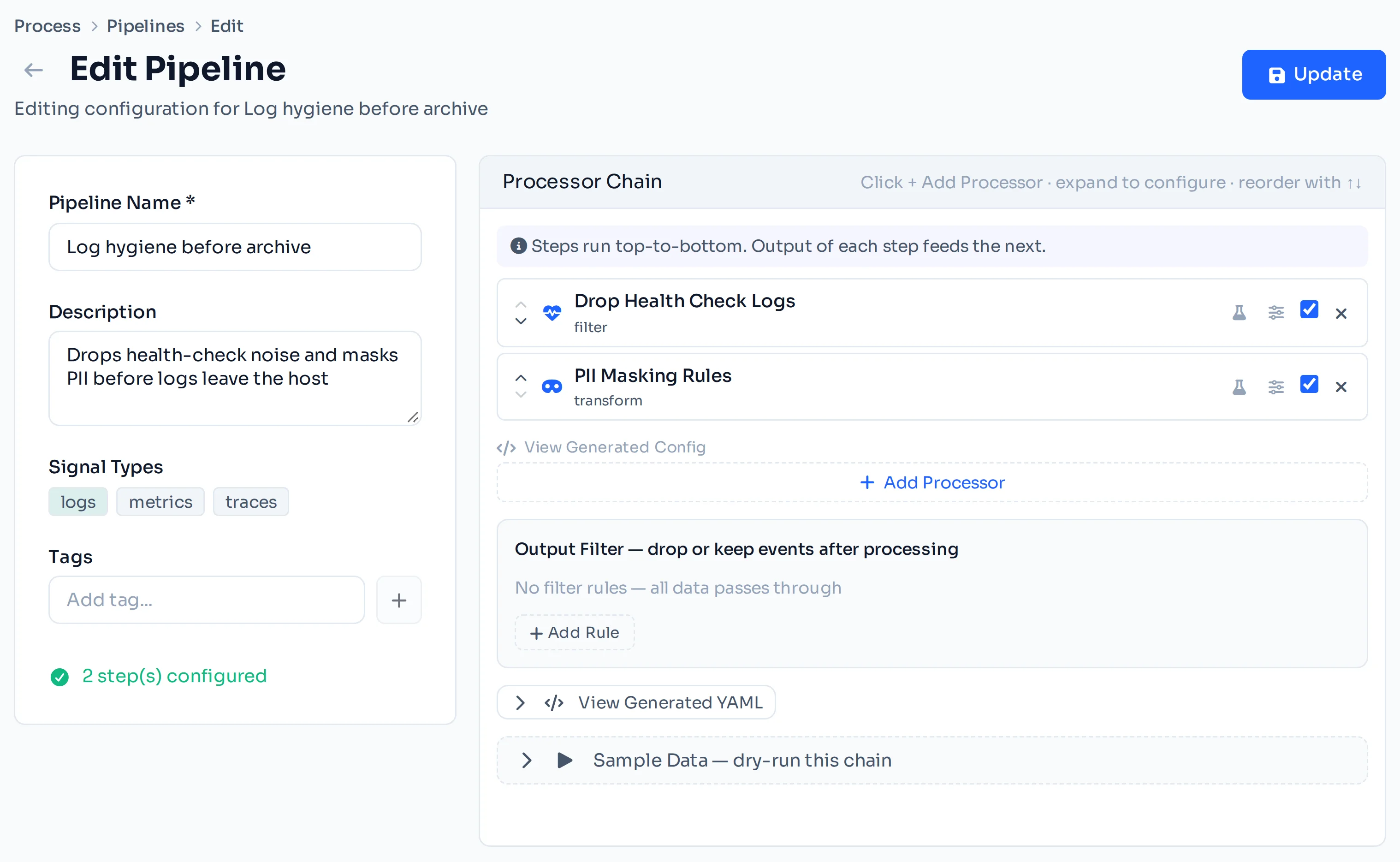This screenshot has height=862, width=1400.
Task: Click heartbeat icon of Drop Health Check Logs
Action: pos(552,313)
